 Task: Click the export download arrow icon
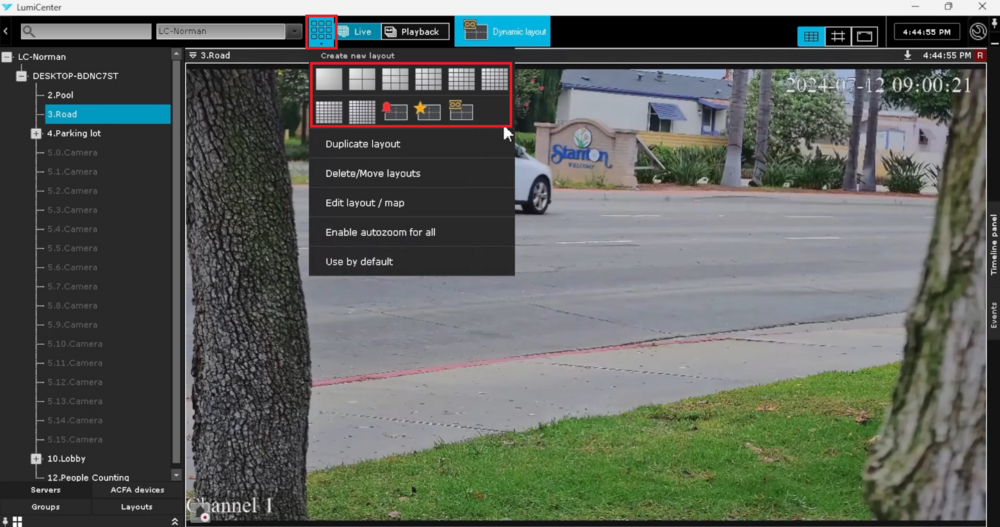pyautogui.click(x=908, y=55)
